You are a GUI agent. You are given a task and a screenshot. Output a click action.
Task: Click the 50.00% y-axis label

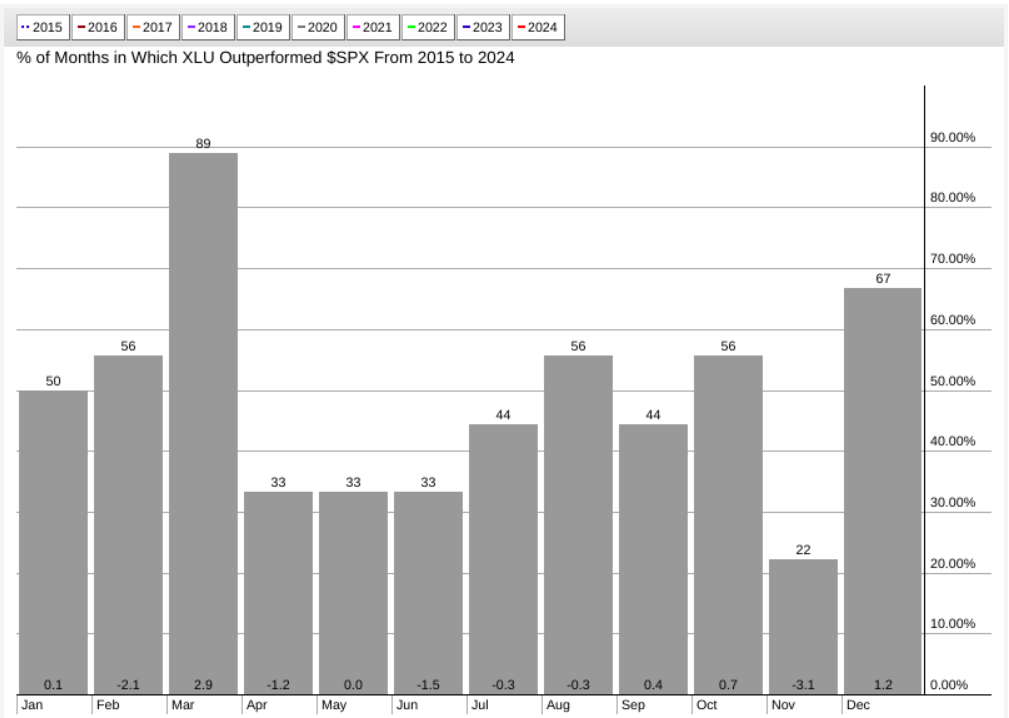(x=952, y=381)
